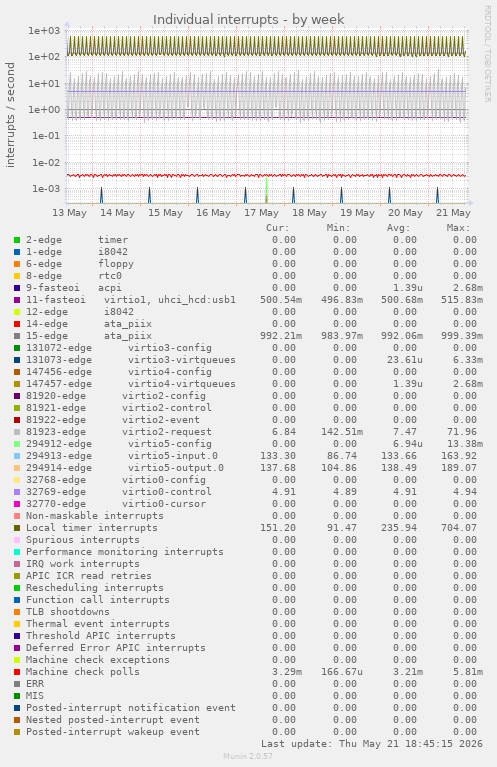Viewport: 497px width, 767px height.
Task: Click the peach virtio5-output.0 legend swatch
Action: point(17,468)
